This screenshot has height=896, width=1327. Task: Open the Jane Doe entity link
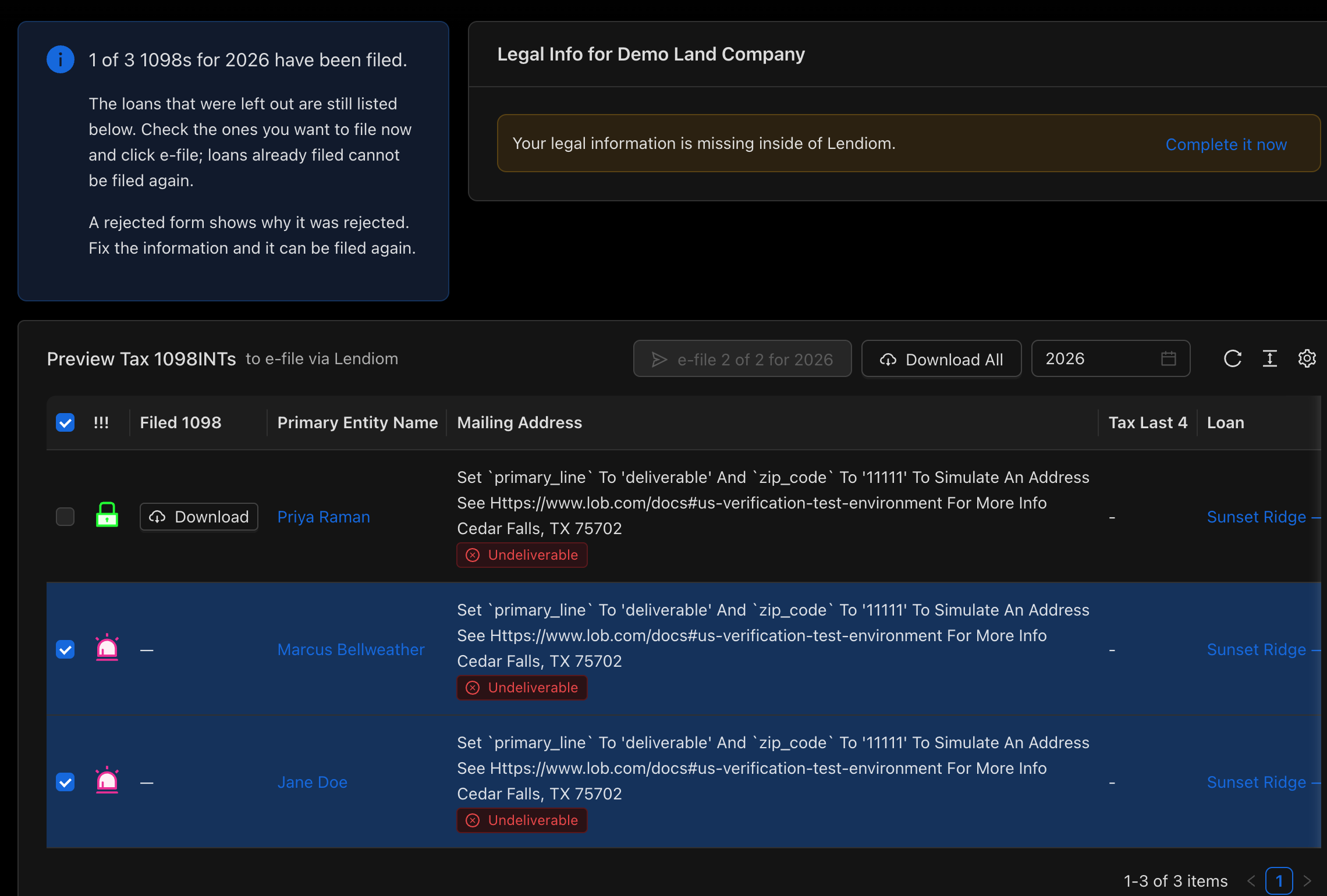313,782
